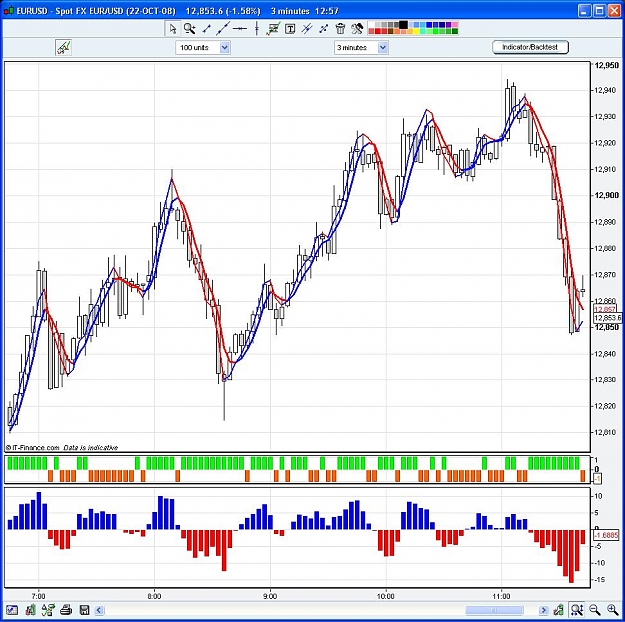This screenshot has height=622, width=625.
Task: Select the vertical line tool
Action: tap(257, 29)
